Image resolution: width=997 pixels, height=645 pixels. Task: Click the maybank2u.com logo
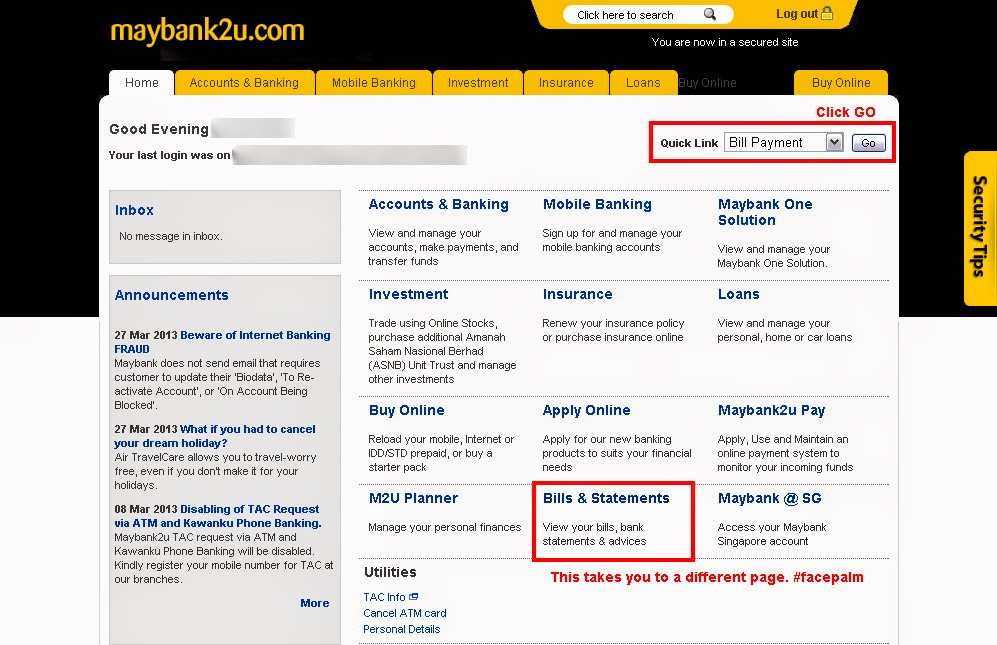(207, 31)
